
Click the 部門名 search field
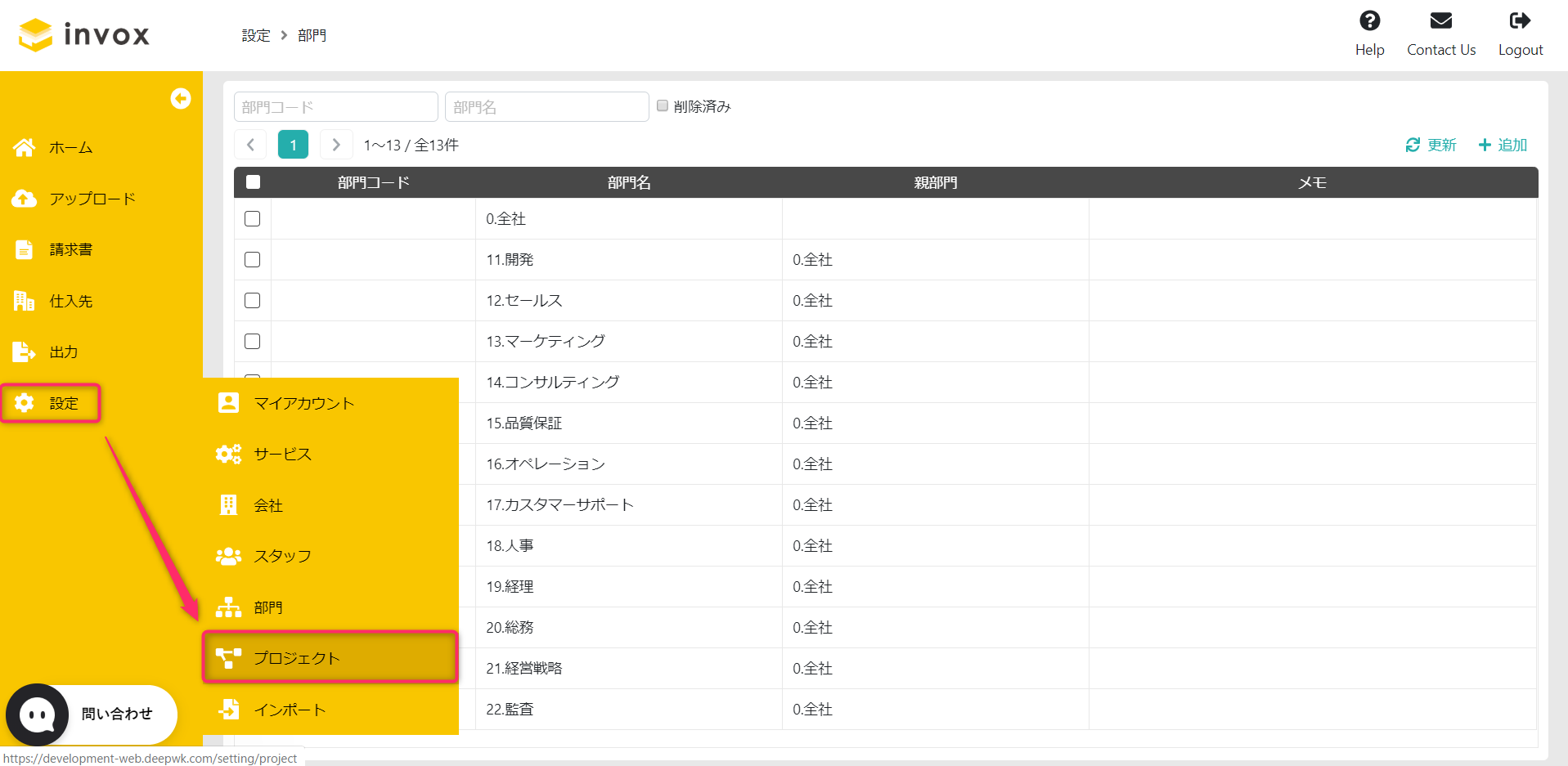tap(546, 105)
